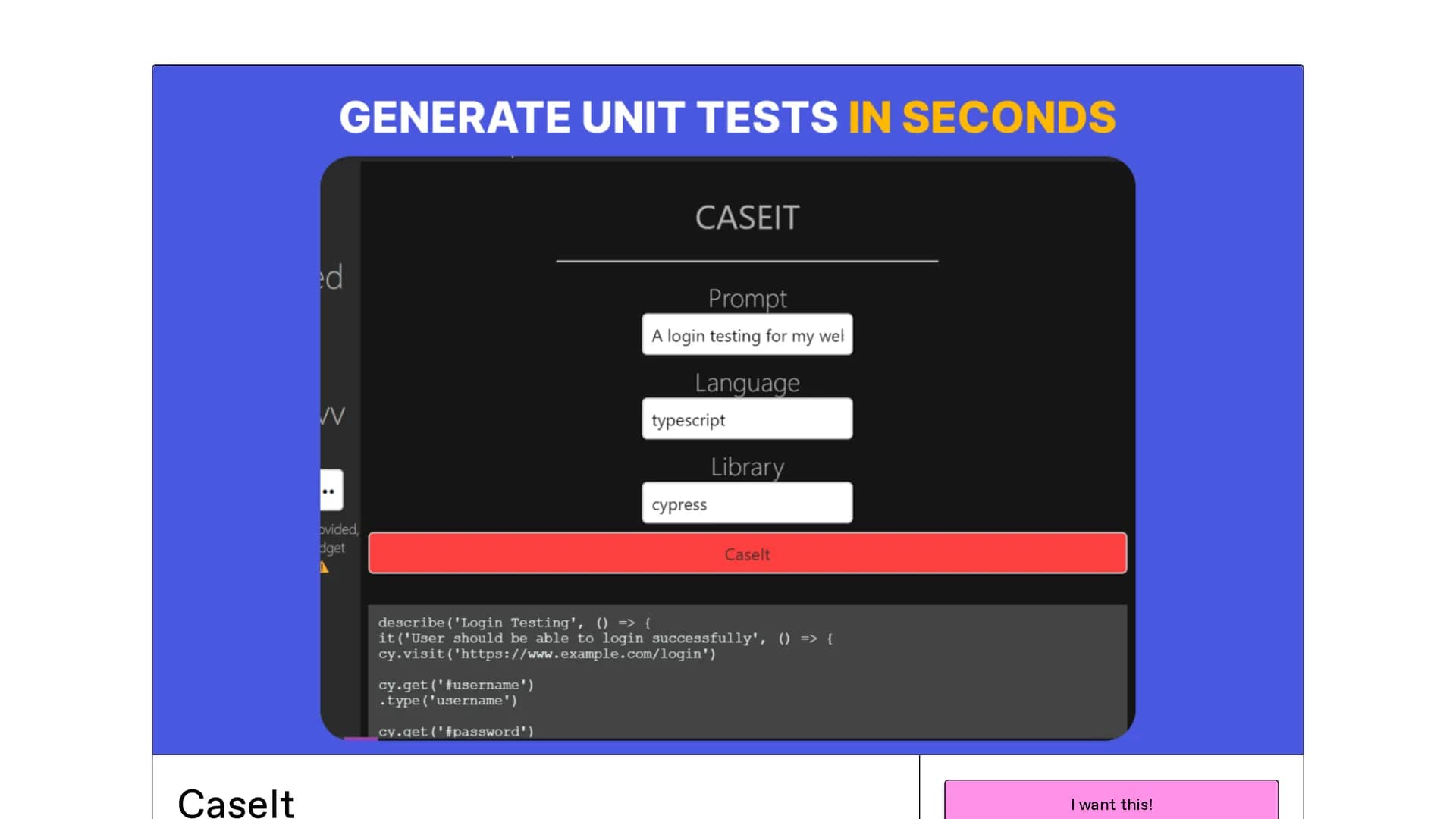The height and width of the screenshot is (819, 1456).
Task: Focus the Prompt input field
Action: click(747, 334)
